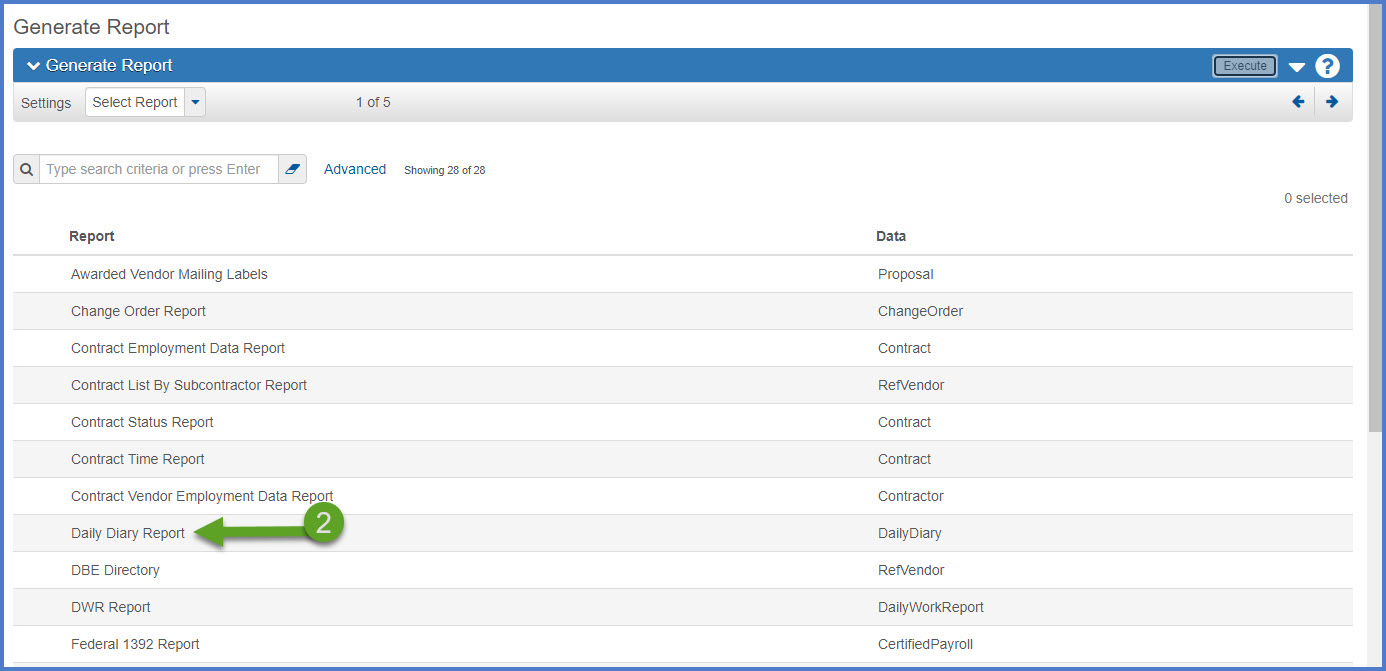Open the component actions menu arrow
Image resolution: width=1386 pixels, height=671 pixels.
1297,67
